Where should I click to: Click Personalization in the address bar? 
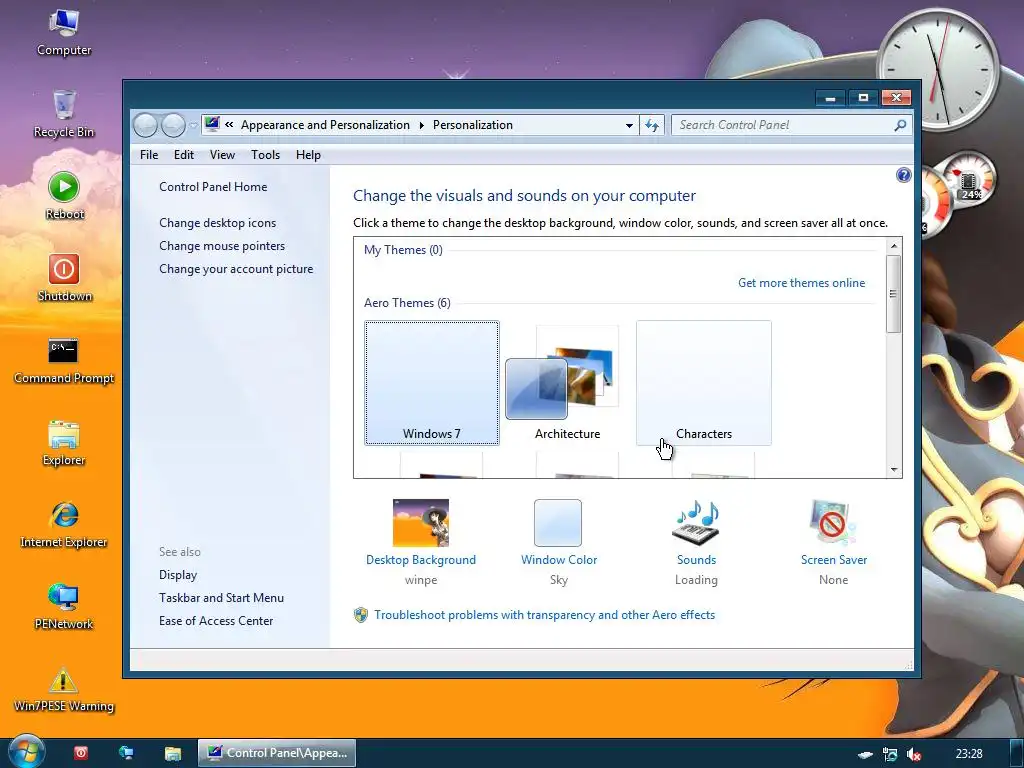coord(473,125)
